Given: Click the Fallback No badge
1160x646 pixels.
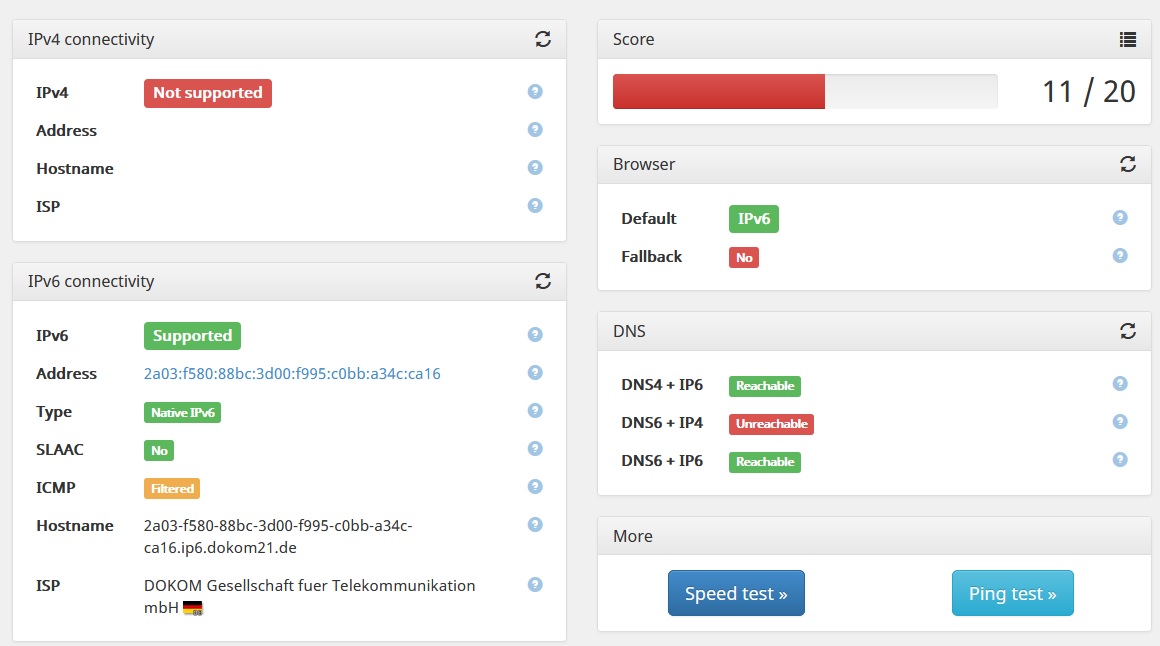Looking at the screenshot, I should (x=744, y=258).
